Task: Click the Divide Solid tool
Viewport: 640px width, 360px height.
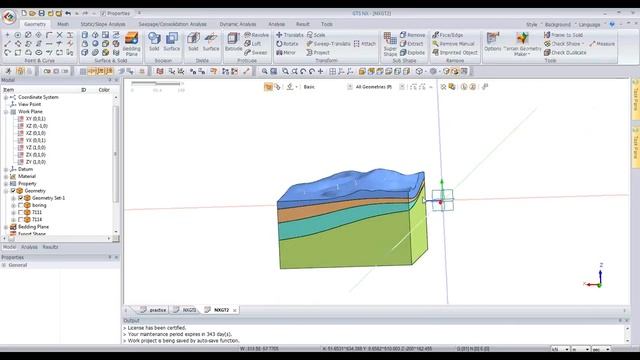Action: (193, 42)
